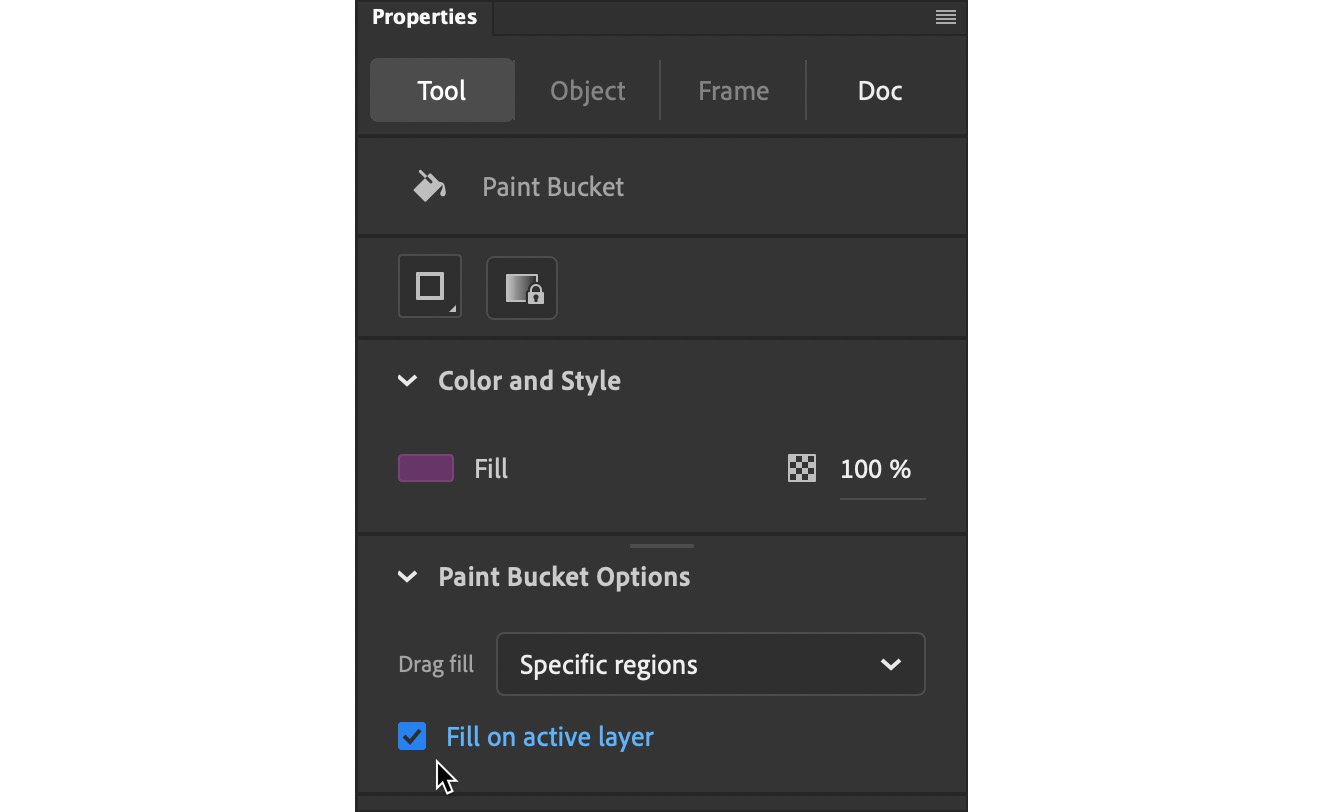Uncheck the Fill on active layer checkbox
Screen dimensions: 1323x812
point(412,737)
